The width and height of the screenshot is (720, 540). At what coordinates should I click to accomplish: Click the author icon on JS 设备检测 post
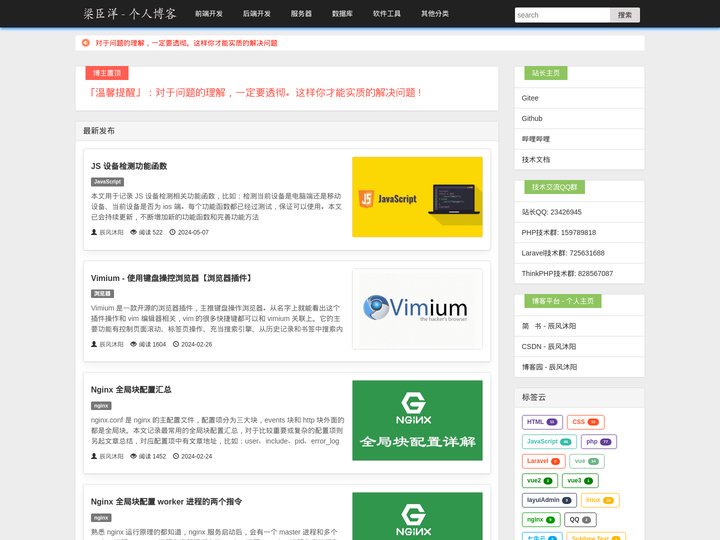tap(94, 232)
